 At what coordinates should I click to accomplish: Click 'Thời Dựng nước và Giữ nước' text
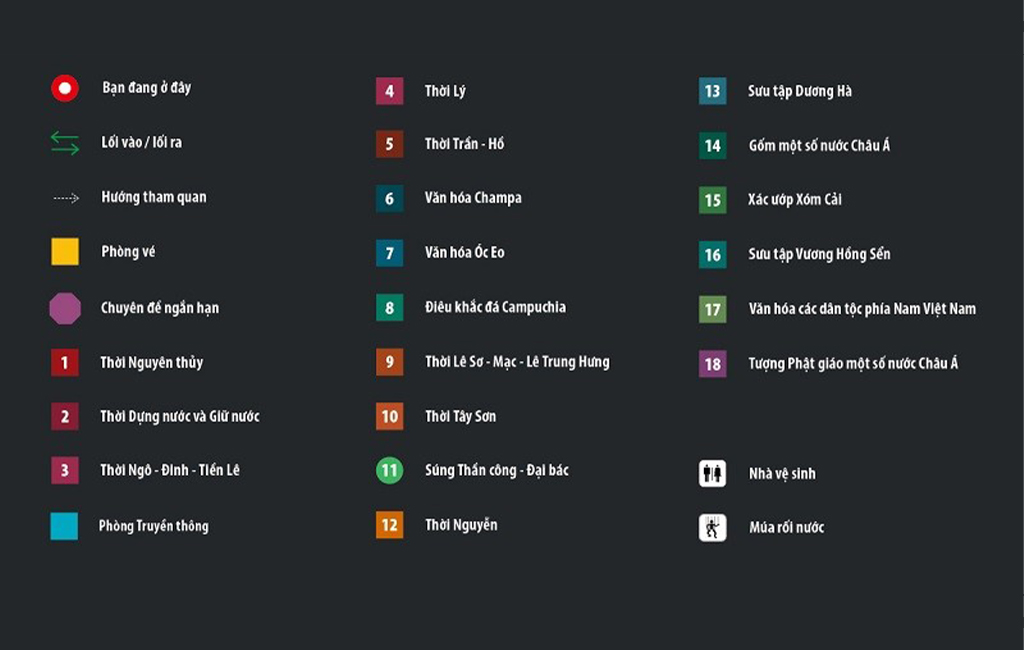pyautogui.click(x=180, y=416)
